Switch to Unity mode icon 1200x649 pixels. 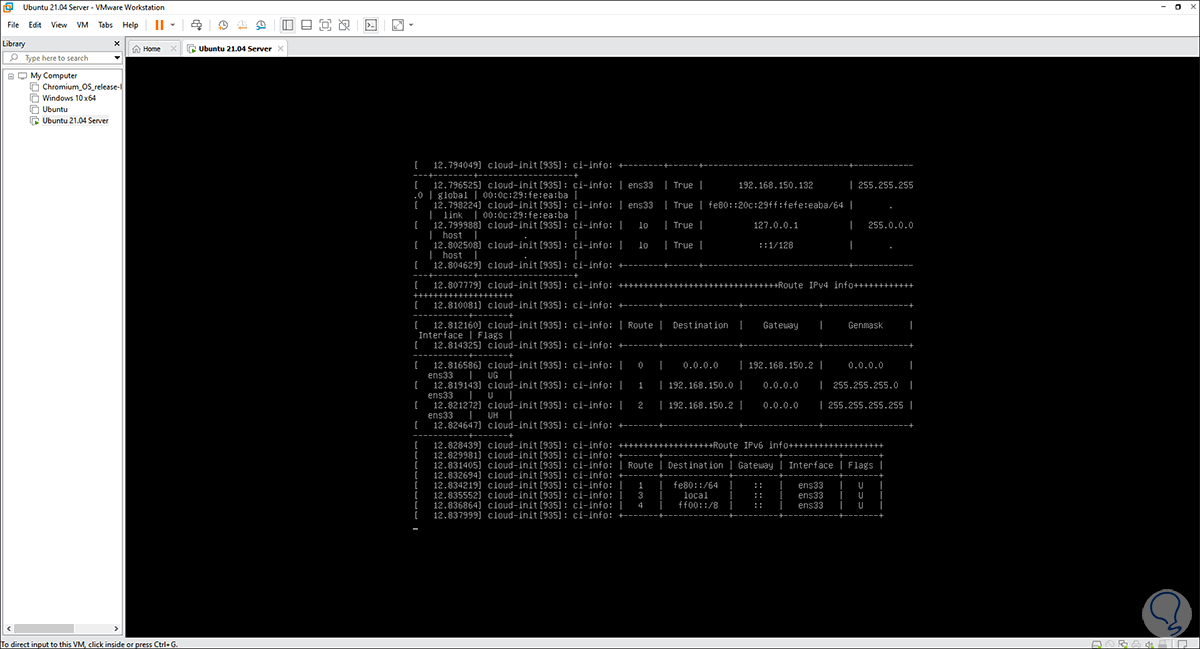pos(345,24)
